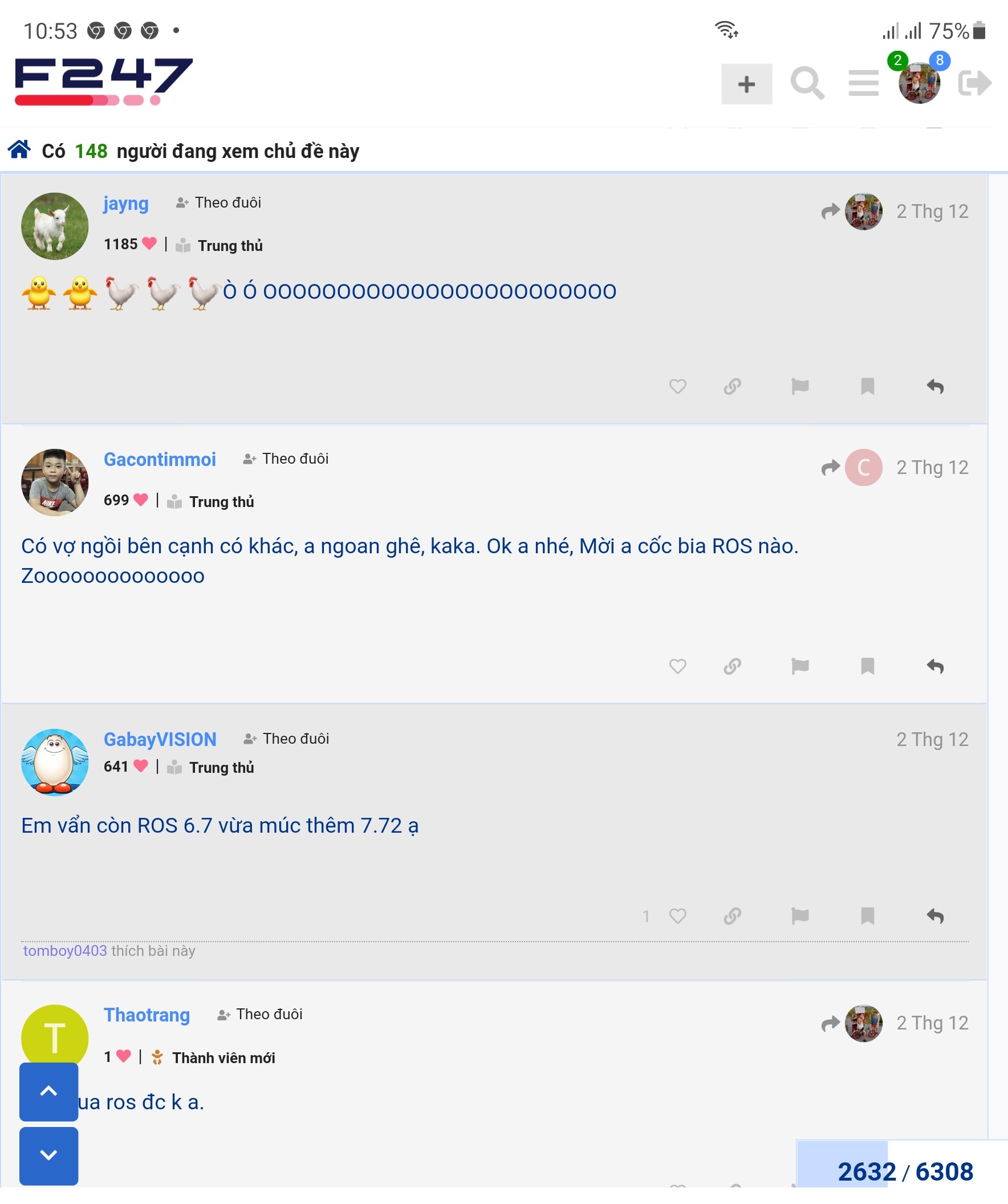The width and height of the screenshot is (1008, 1204).
Task: Click the plus new post button
Action: coord(747,84)
